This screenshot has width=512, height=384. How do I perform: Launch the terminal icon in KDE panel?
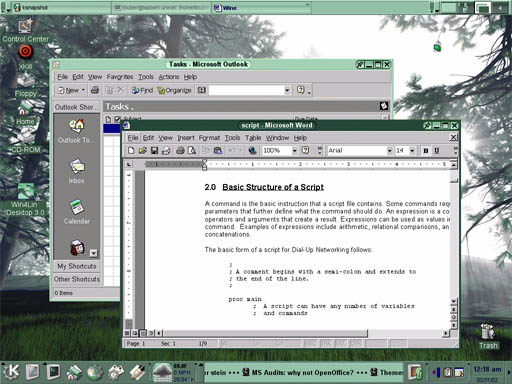(x=53, y=372)
